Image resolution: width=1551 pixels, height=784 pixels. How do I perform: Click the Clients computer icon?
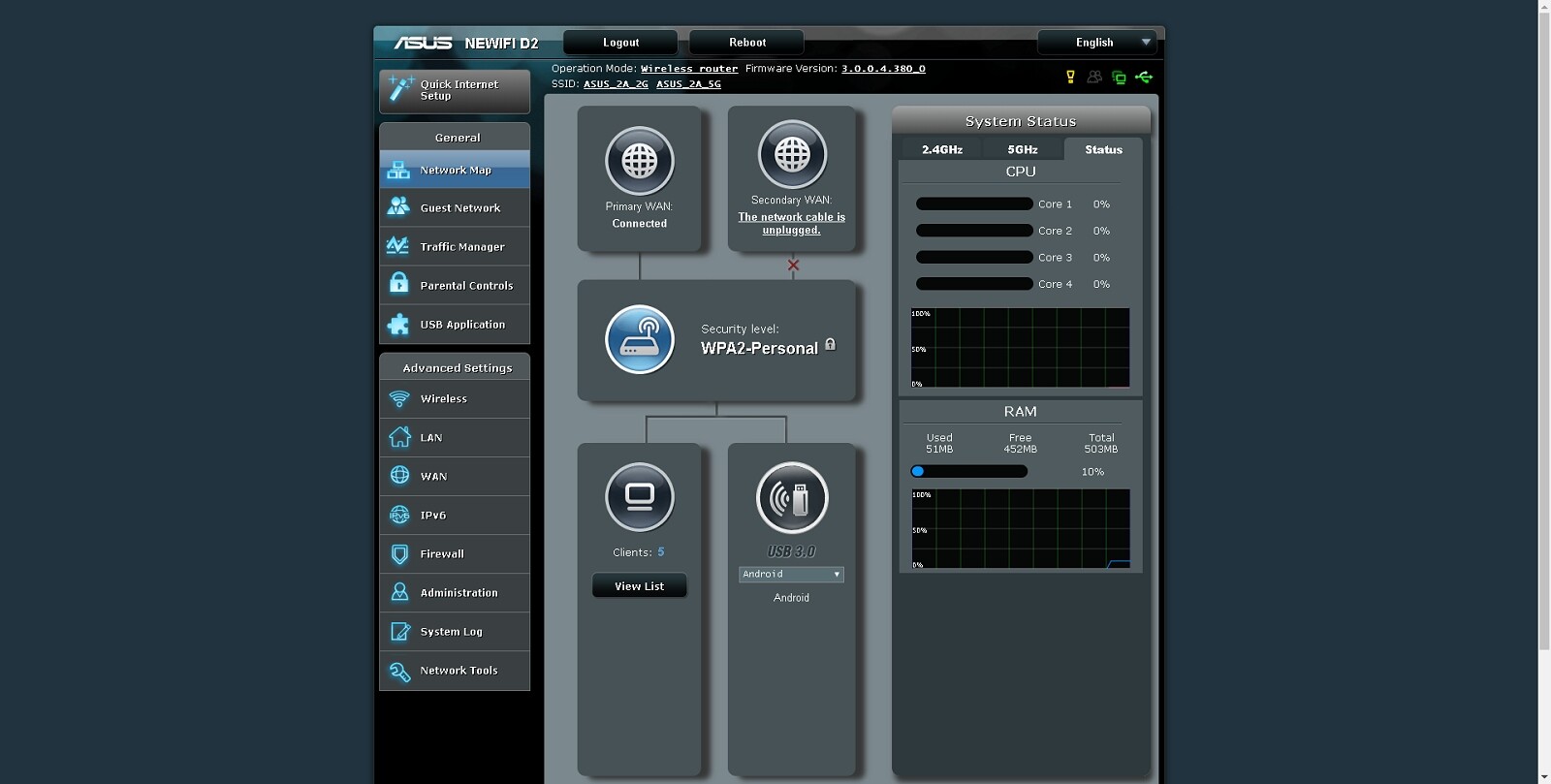(x=639, y=497)
